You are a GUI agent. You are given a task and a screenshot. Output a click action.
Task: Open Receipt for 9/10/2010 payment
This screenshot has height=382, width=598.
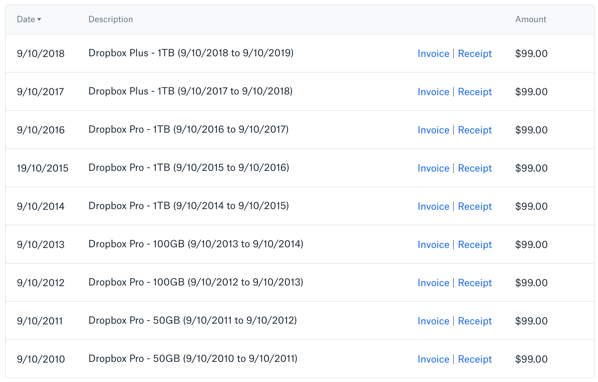click(x=475, y=359)
